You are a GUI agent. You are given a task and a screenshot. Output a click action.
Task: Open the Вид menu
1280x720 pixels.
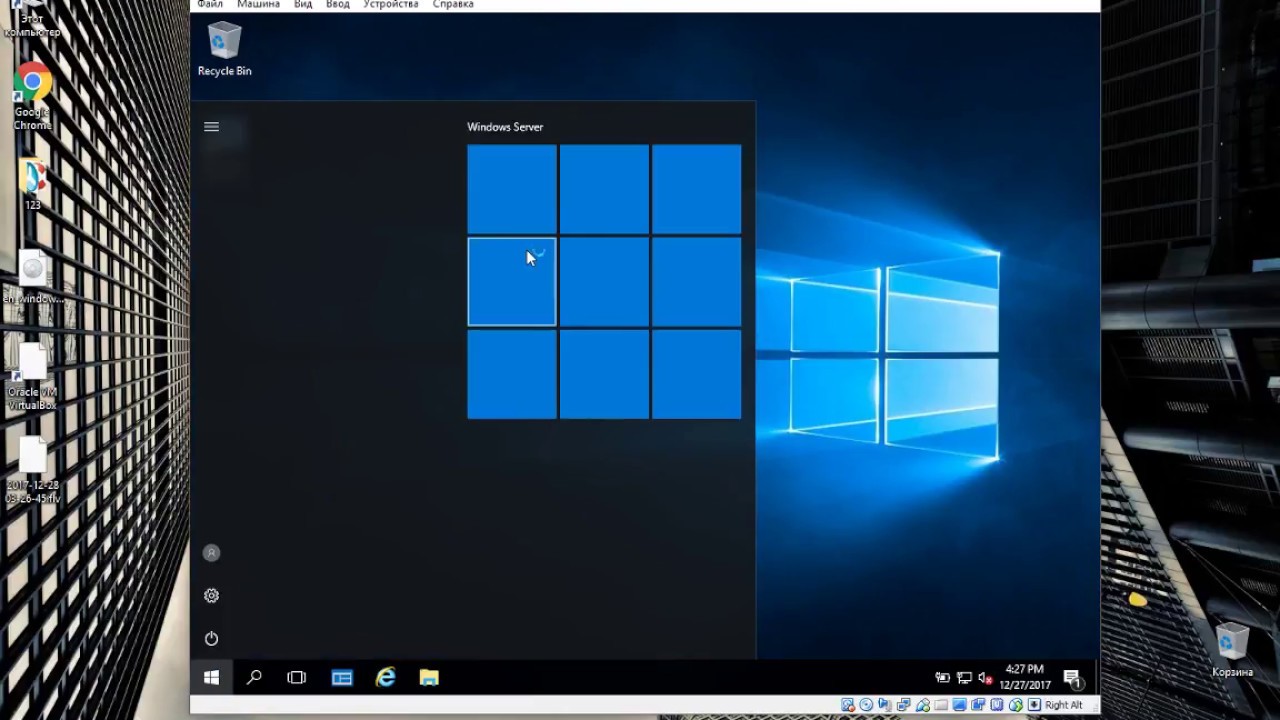[x=303, y=5]
